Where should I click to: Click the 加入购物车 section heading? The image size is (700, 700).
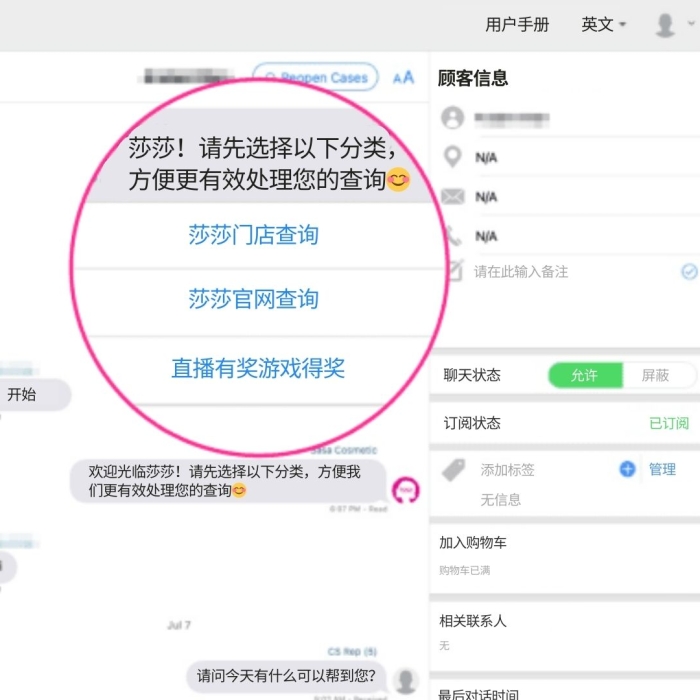pos(473,543)
